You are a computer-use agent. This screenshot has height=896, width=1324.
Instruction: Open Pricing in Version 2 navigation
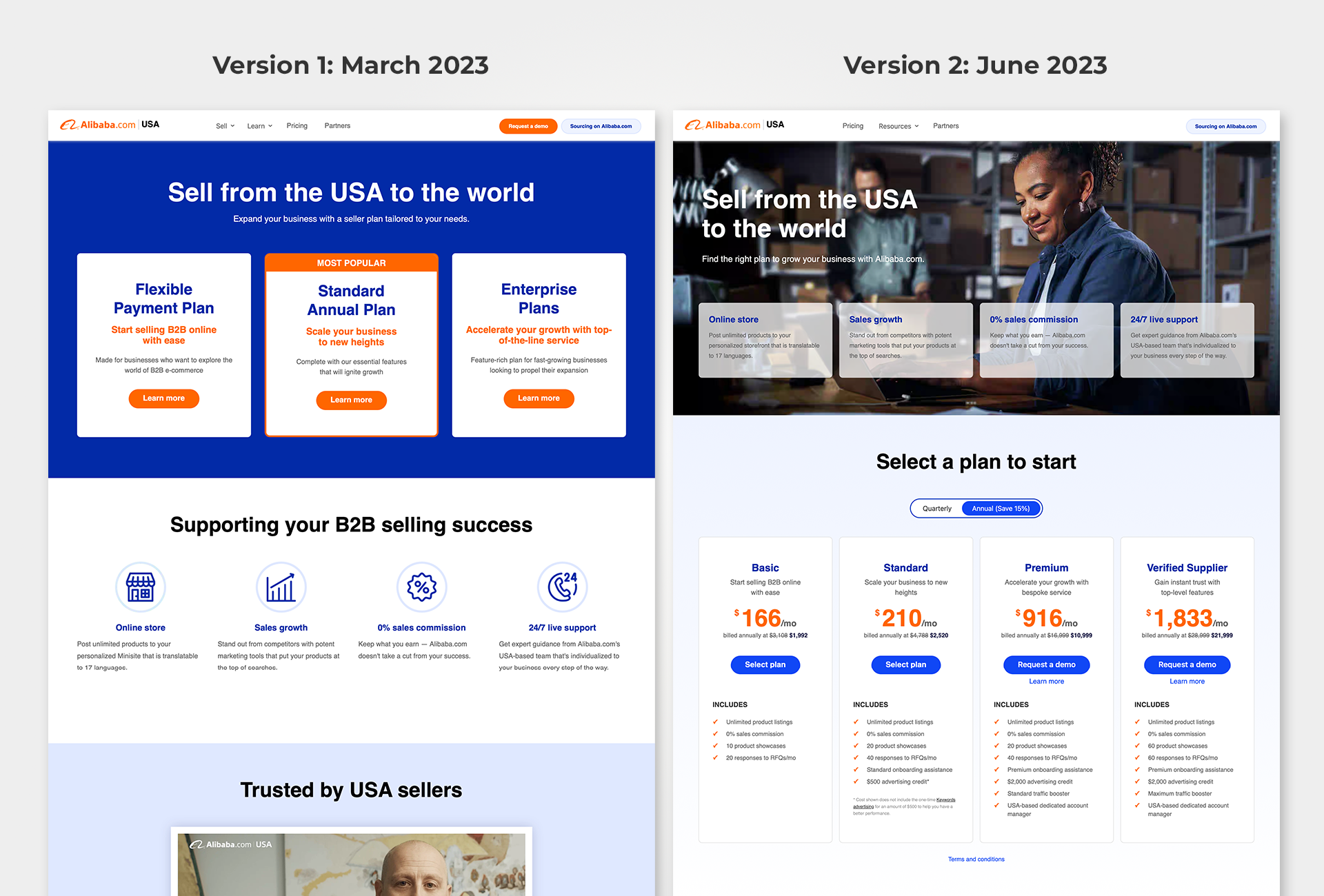tap(853, 126)
